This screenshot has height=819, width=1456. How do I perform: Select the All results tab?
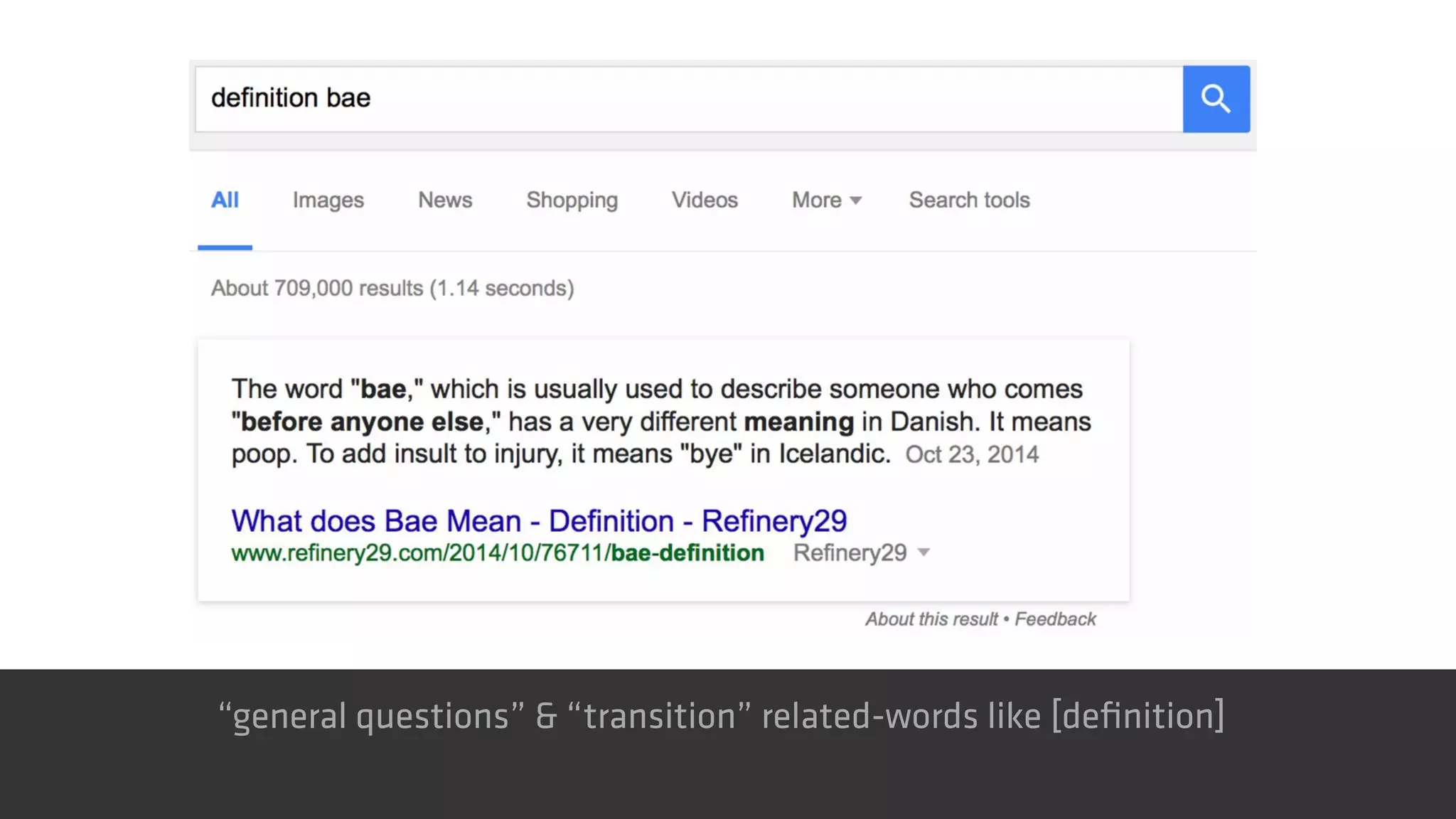tap(225, 200)
